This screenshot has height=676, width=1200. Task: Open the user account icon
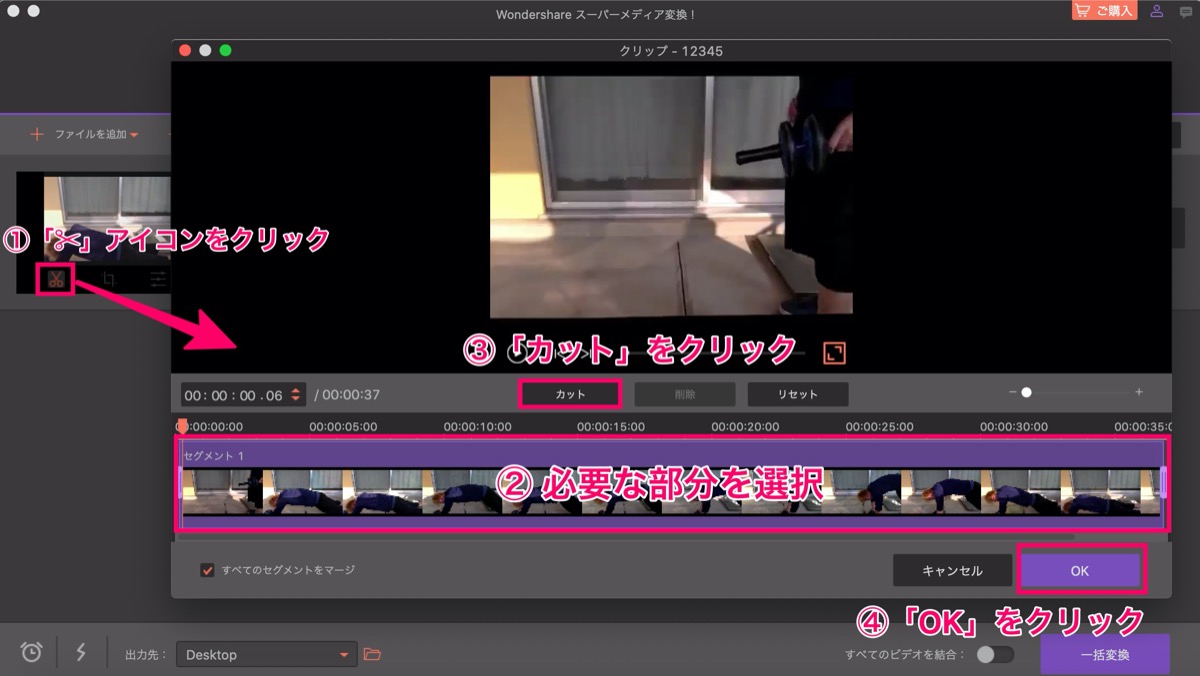[x=1157, y=11]
